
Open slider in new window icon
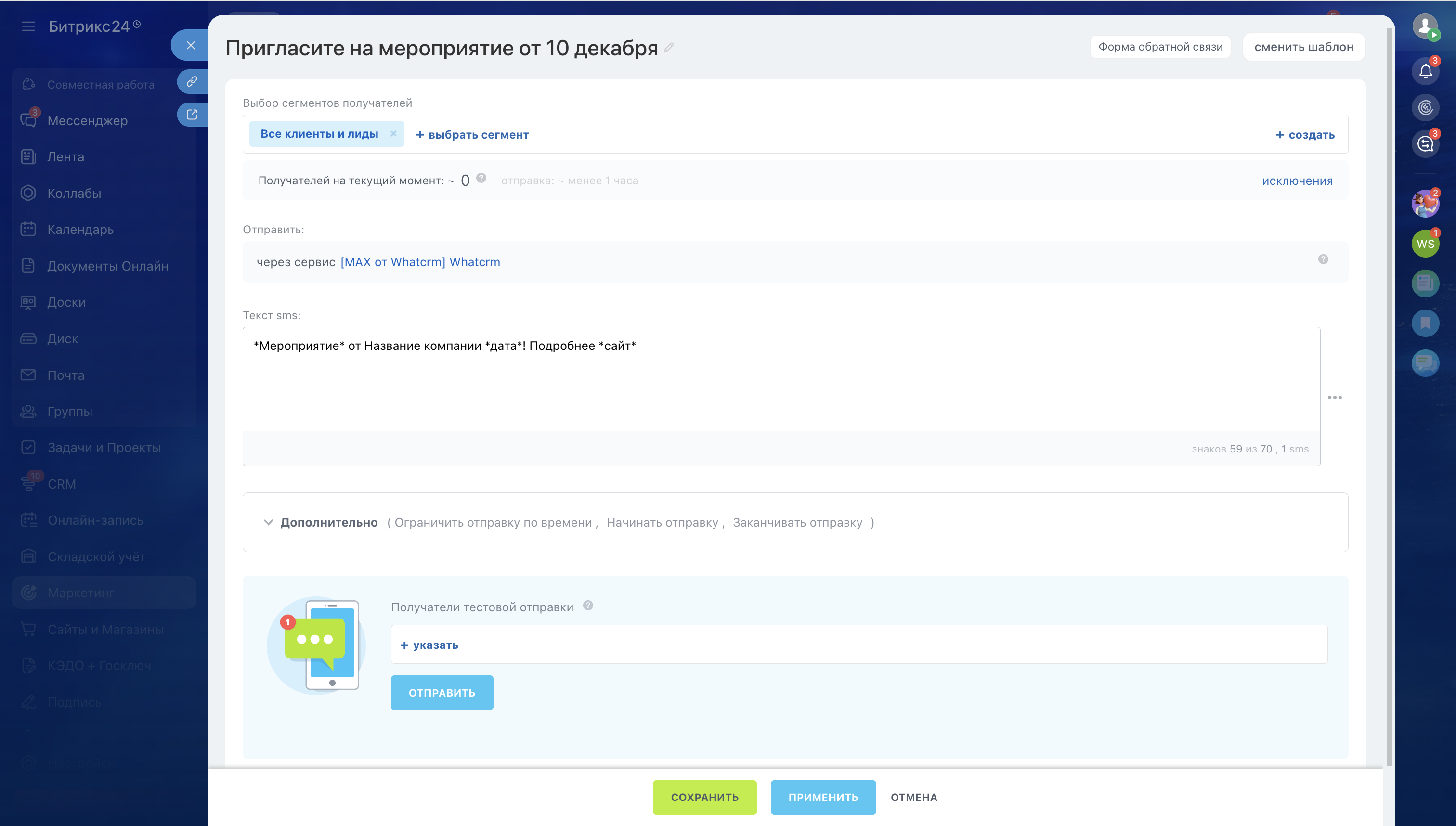pos(192,115)
